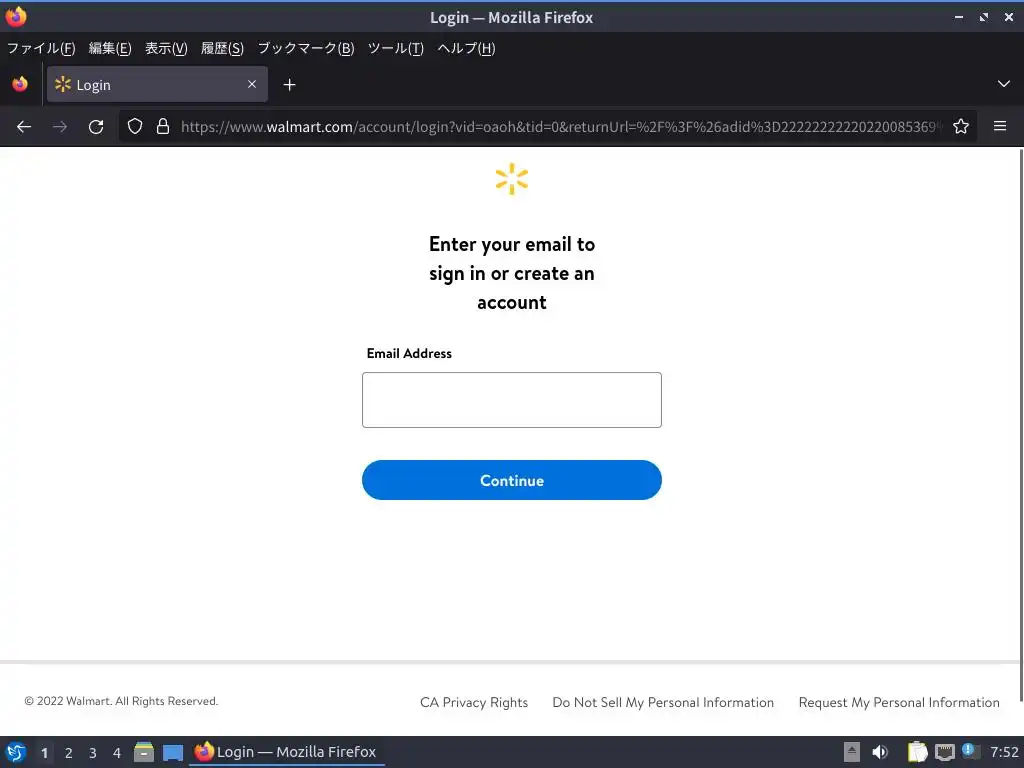Maximize the Firefox window
This screenshot has width=1024, height=768.
point(984,17)
